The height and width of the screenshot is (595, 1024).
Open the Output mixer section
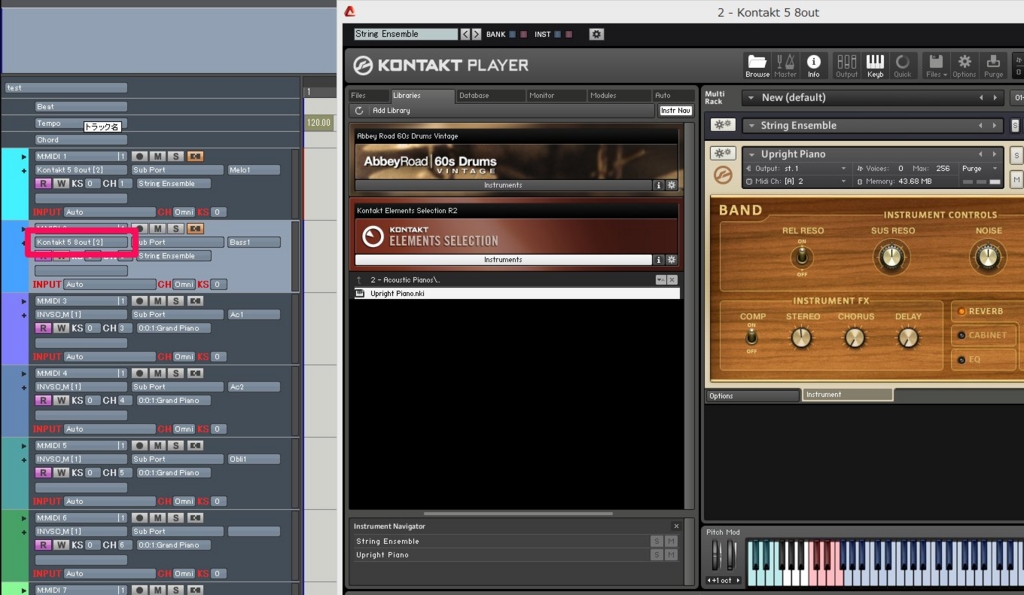[x=846, y=65]
